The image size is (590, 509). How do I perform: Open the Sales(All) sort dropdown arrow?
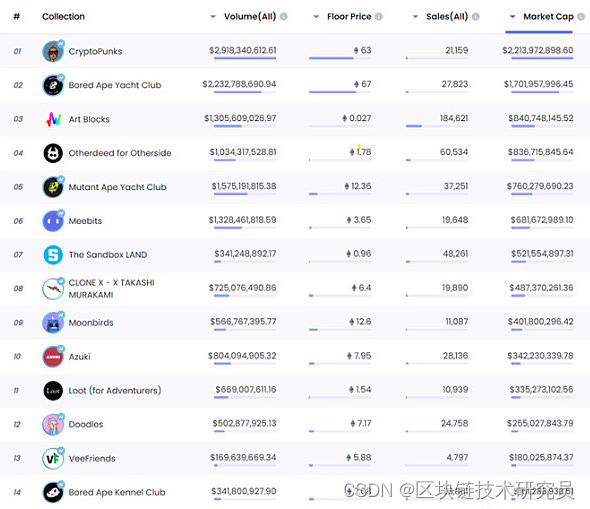coord(415,17)
